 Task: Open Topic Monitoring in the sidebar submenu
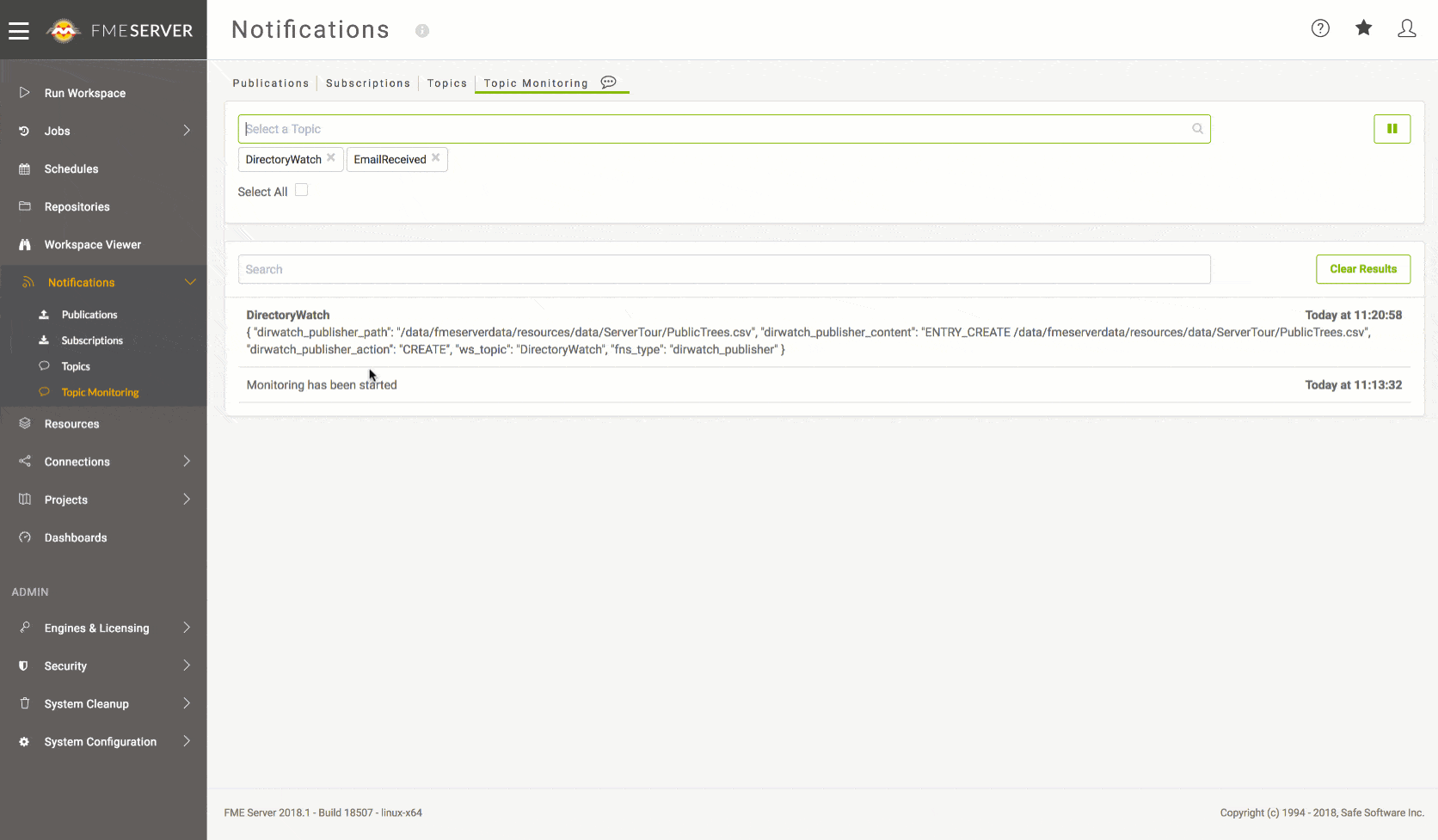click(100, 392)
